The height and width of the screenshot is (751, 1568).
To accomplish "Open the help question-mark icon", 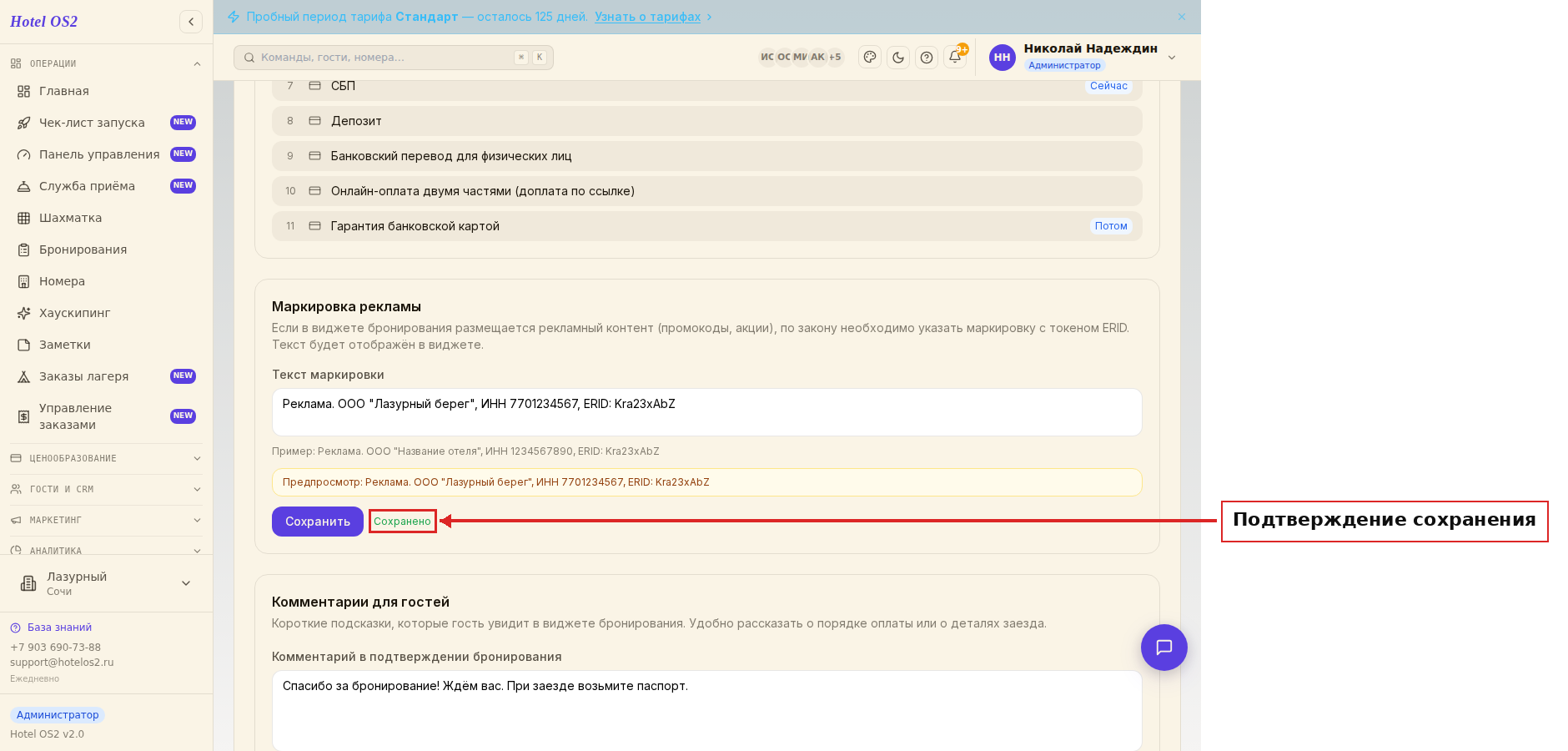I will (927, 58).
